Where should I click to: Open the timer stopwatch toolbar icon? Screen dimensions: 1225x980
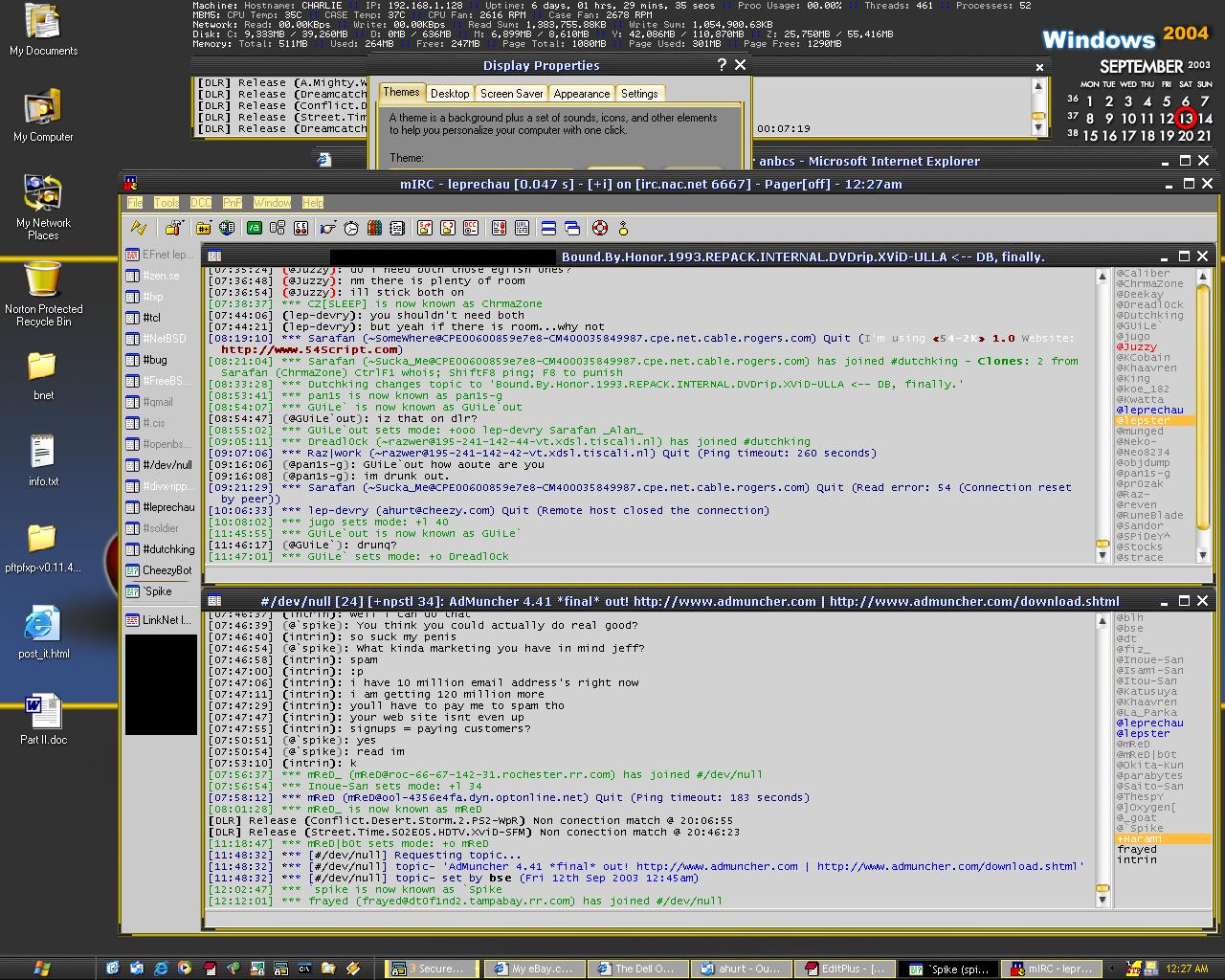[x=351, y=228]
